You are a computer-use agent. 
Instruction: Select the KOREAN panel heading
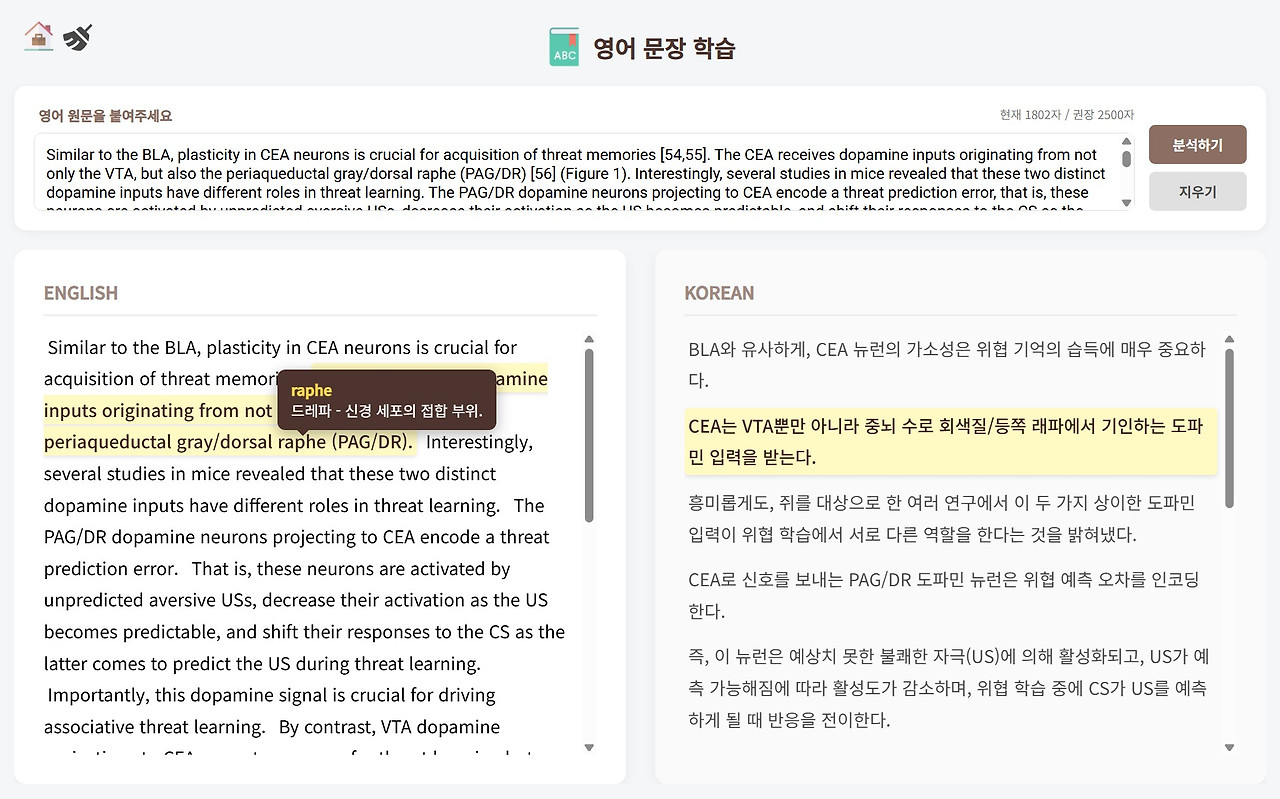click(719, 293)
